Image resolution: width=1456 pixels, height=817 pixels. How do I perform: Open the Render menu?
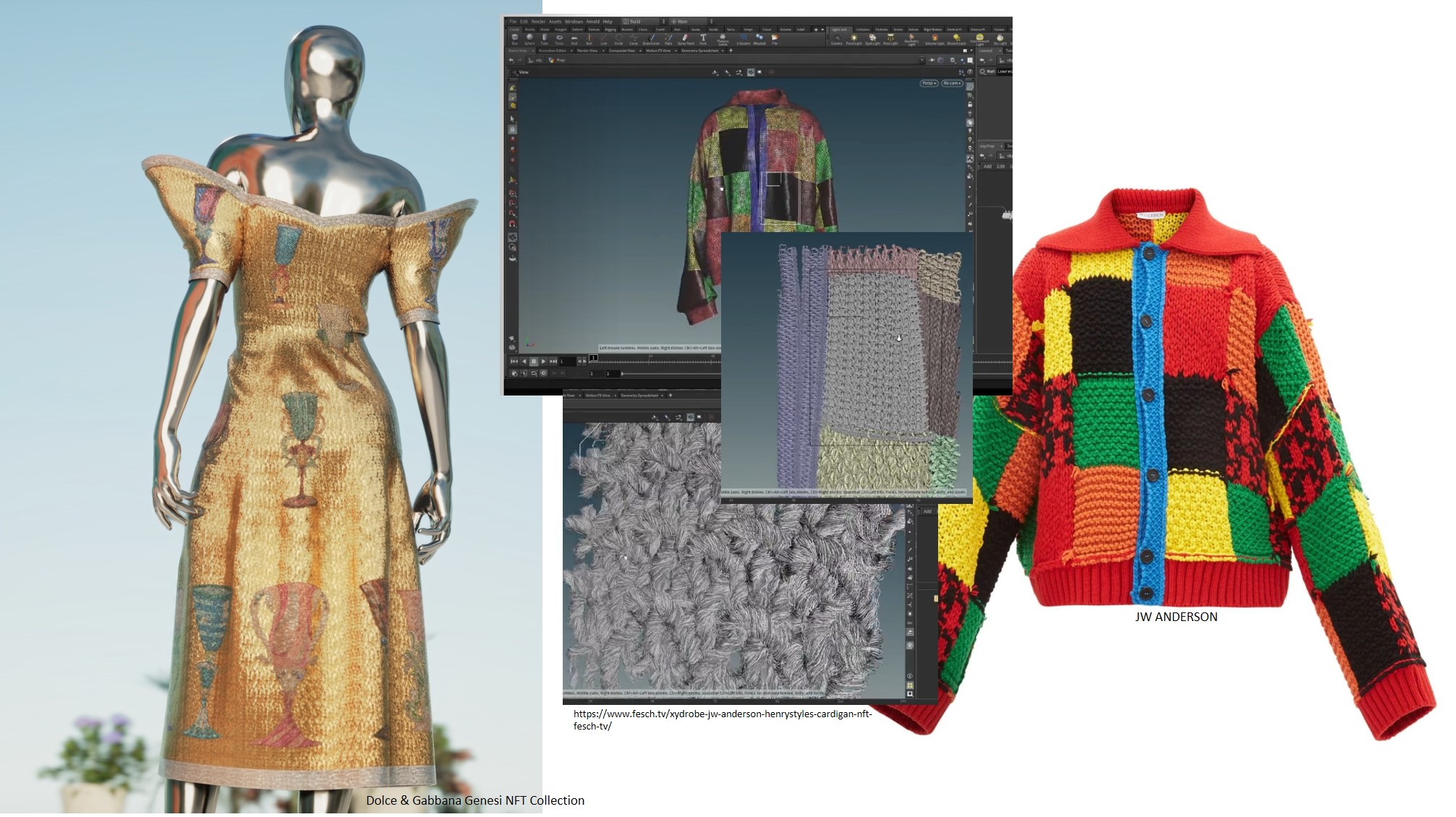point(538,22)
